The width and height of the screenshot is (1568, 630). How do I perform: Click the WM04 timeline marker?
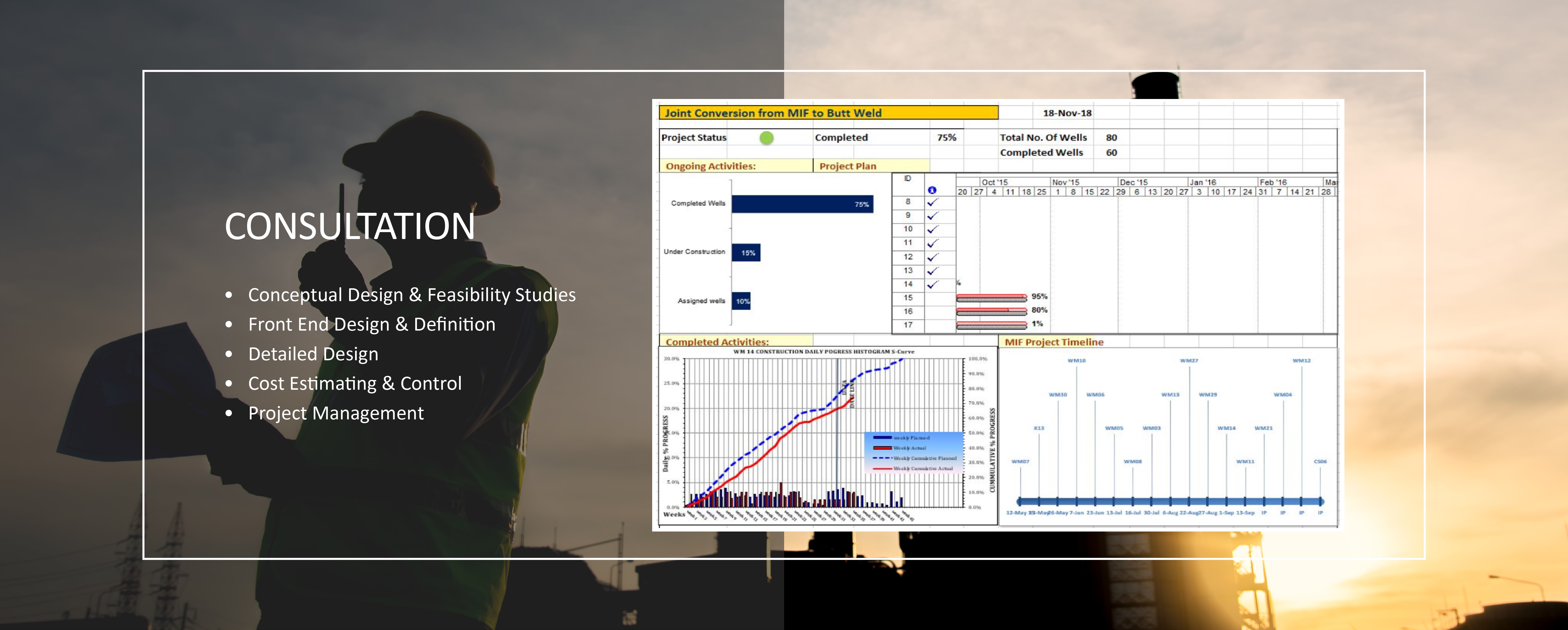(x=1283, y=395)
